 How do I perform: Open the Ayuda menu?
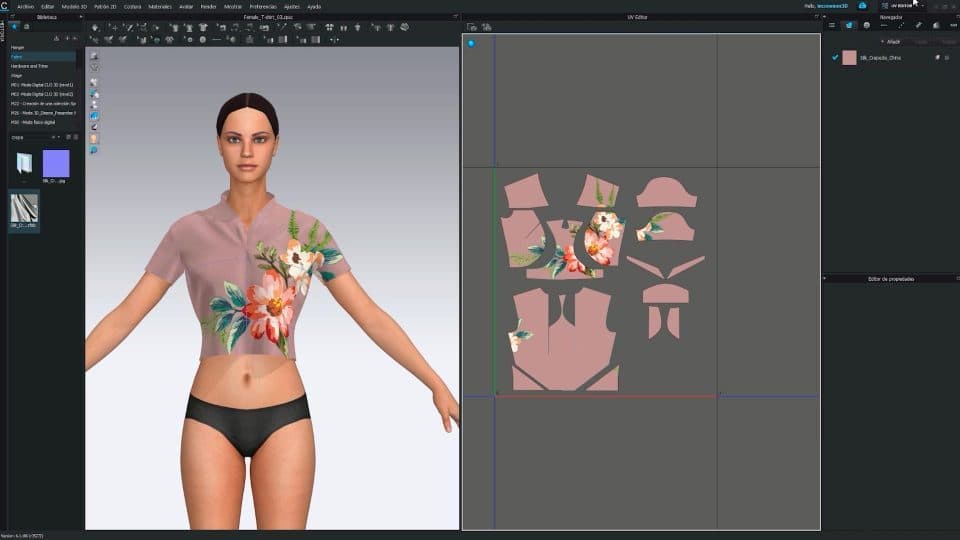314,6
